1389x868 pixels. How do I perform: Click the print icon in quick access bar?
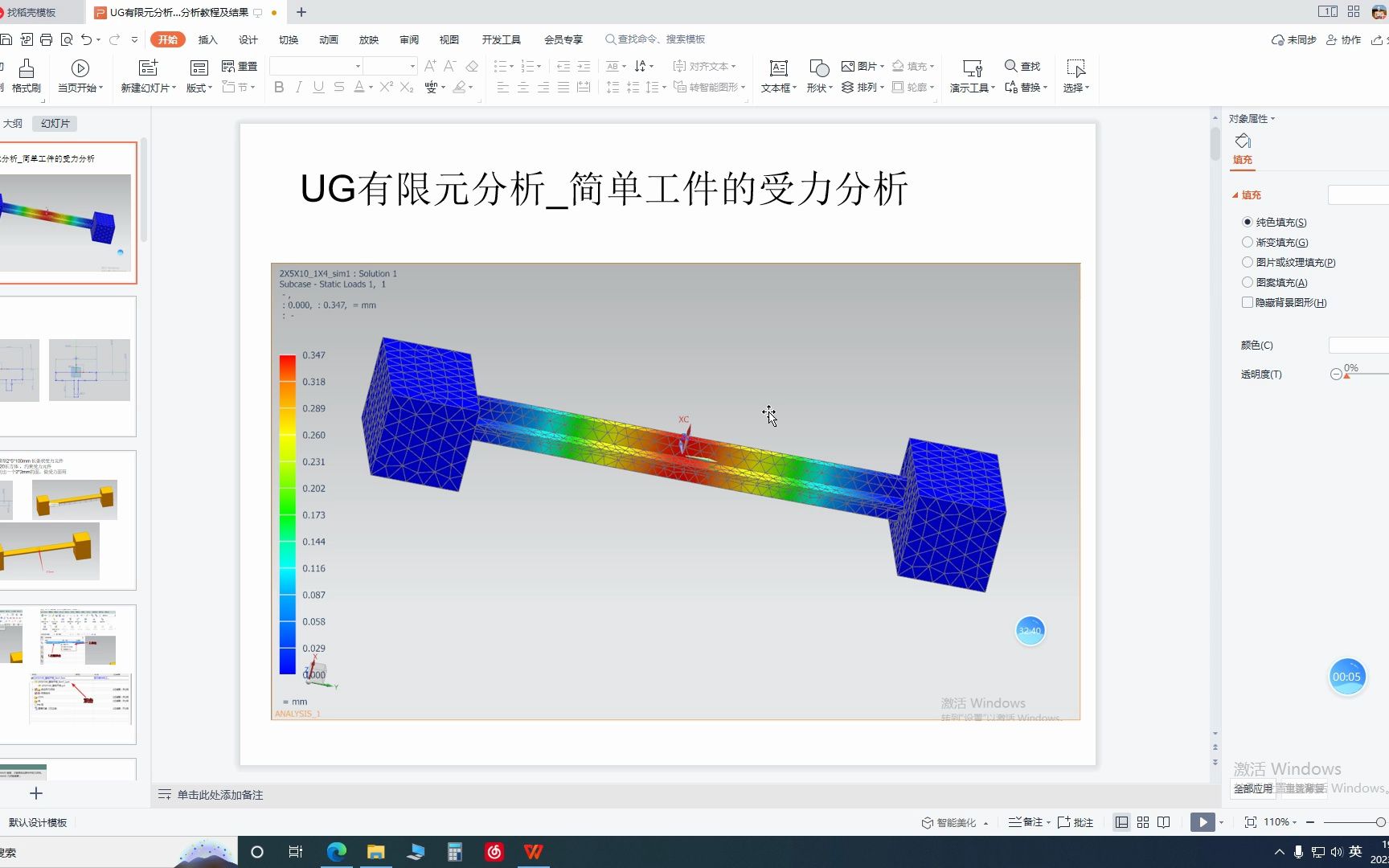pyautogui.click(x=46, y=39)
